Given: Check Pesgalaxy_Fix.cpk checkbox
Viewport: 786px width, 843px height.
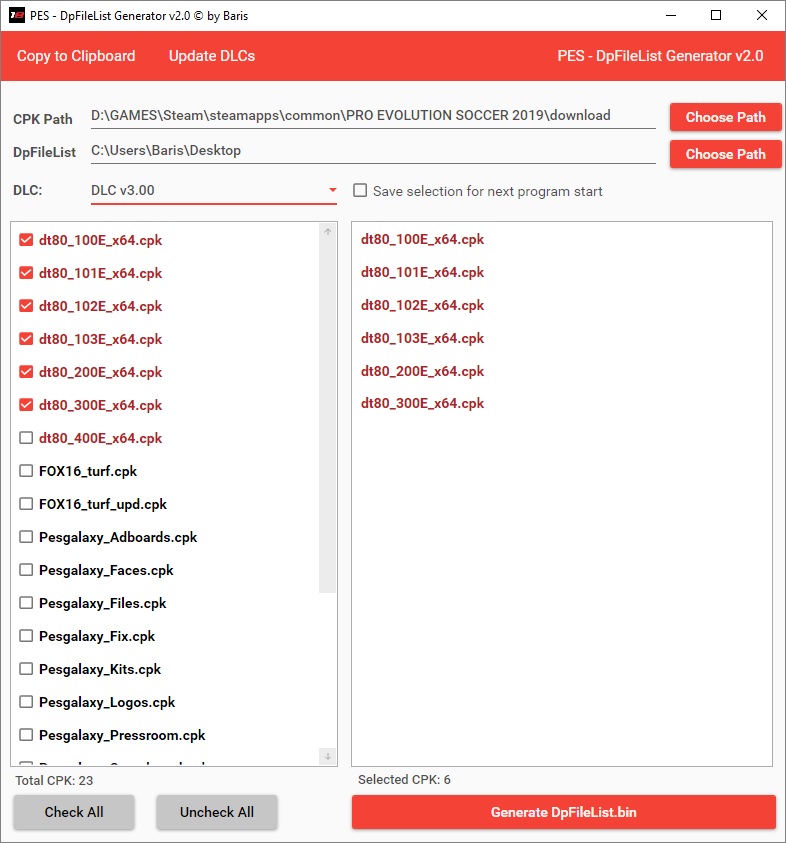Looking at the screenshot, I should (x=26, y=636).
